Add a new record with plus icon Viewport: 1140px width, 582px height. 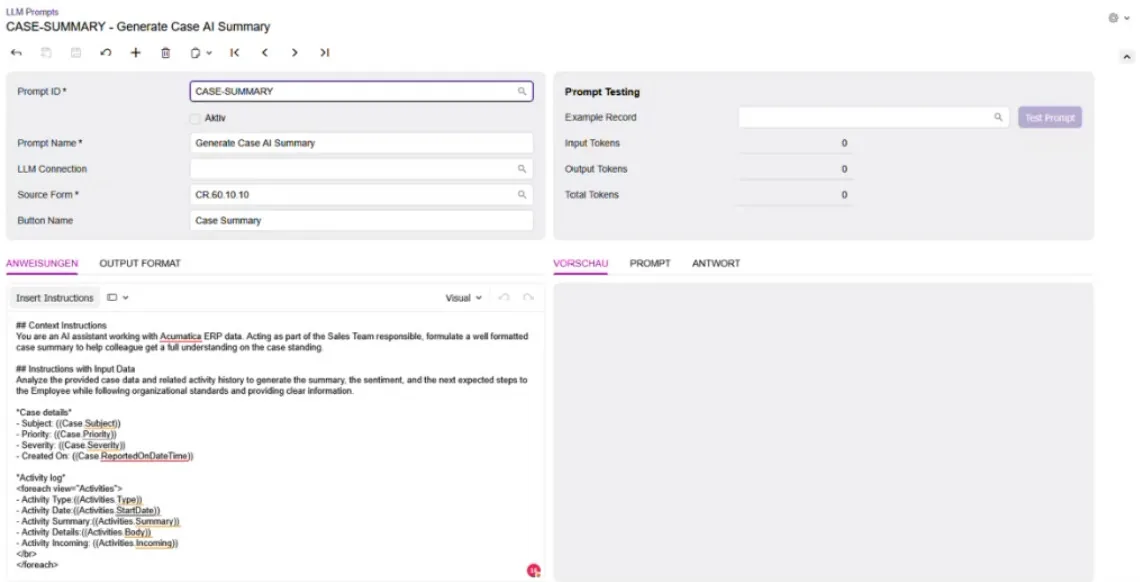[135, 52]
